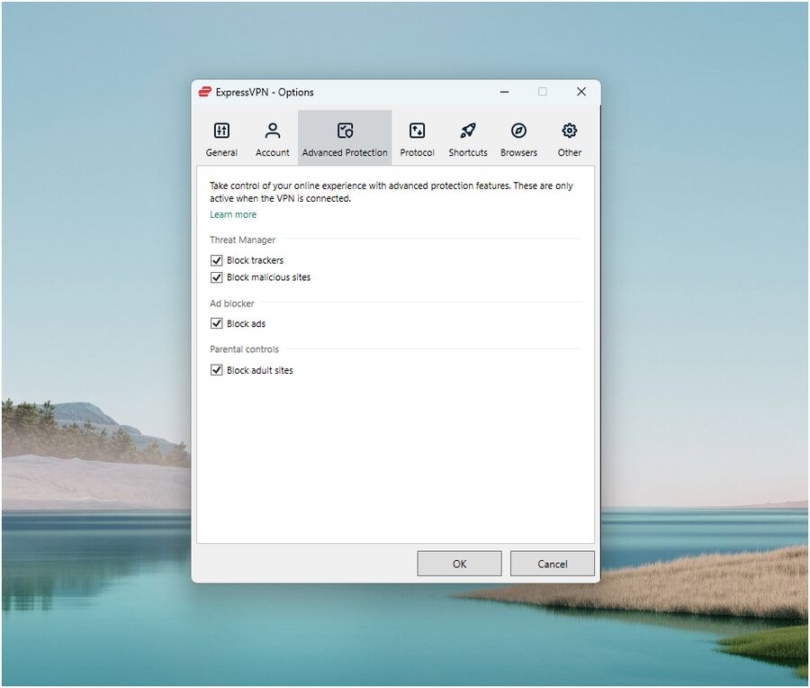Open the Account tab
Image resolution: width=810 pixels, height=688 pixels.
point(271,138)
